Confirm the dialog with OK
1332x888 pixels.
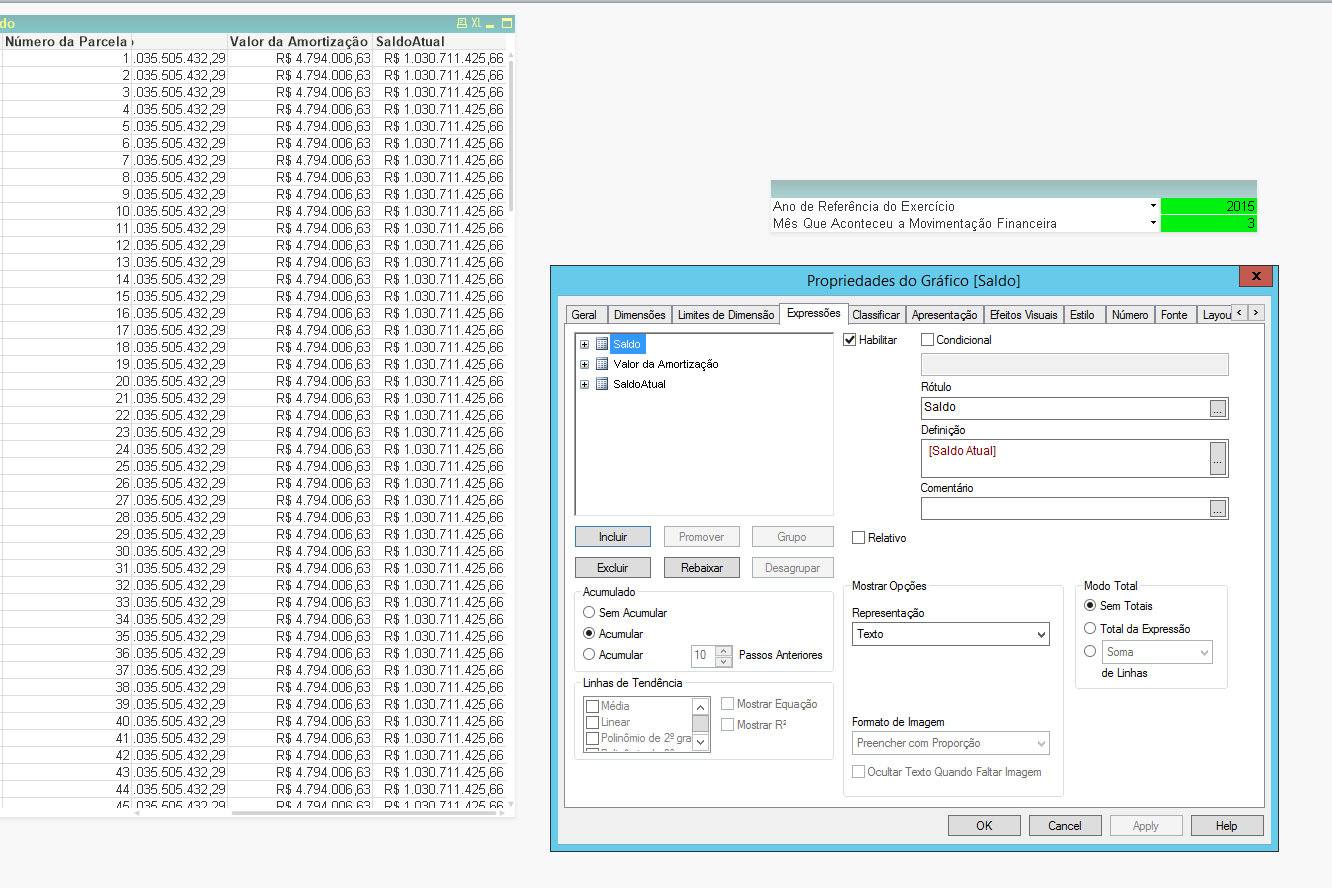pos(985,826)
